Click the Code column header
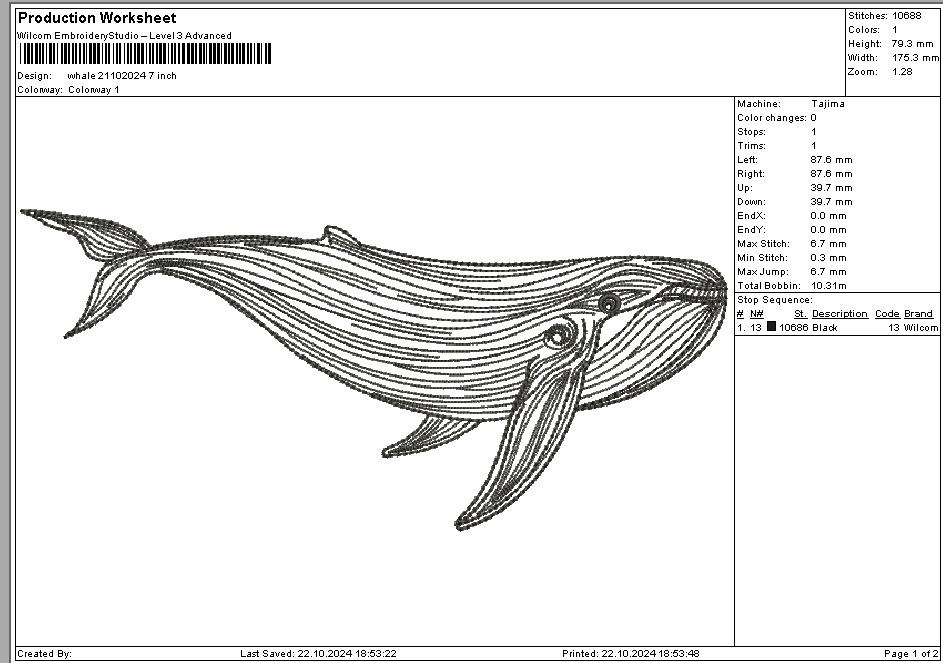 (887, 313)
